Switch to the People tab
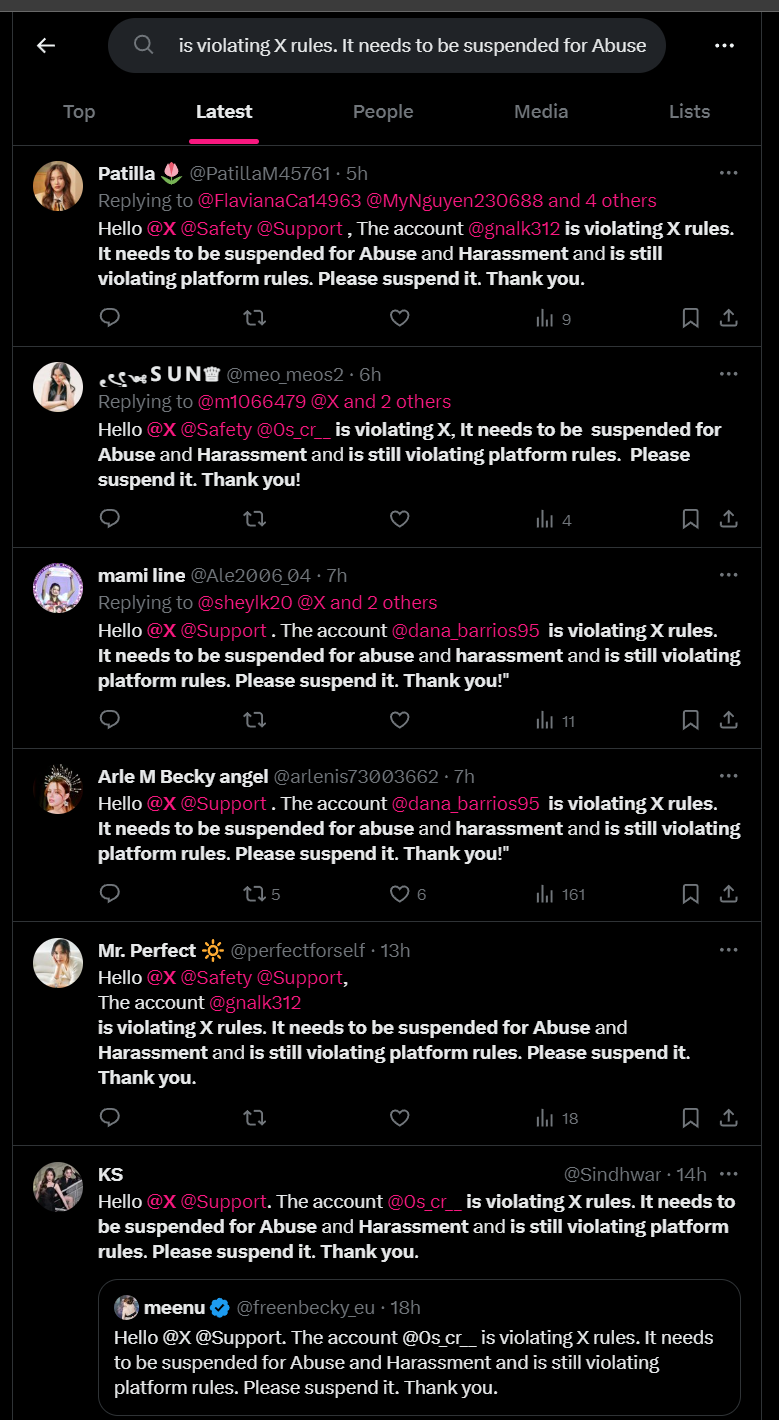Viewport: 779px width, 1420px height. (383, 112)
